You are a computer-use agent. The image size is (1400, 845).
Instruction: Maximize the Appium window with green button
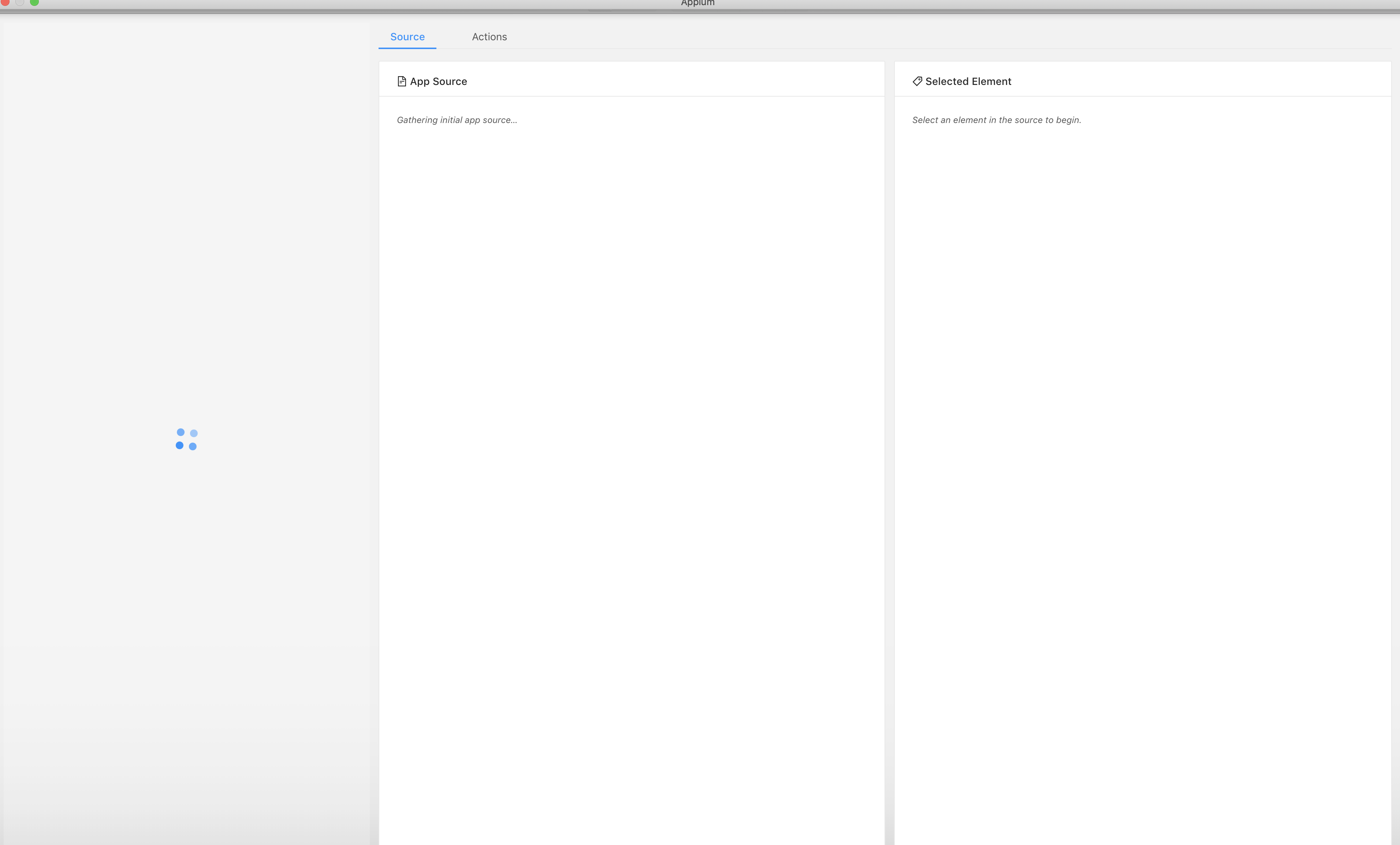tap(34, 2)
